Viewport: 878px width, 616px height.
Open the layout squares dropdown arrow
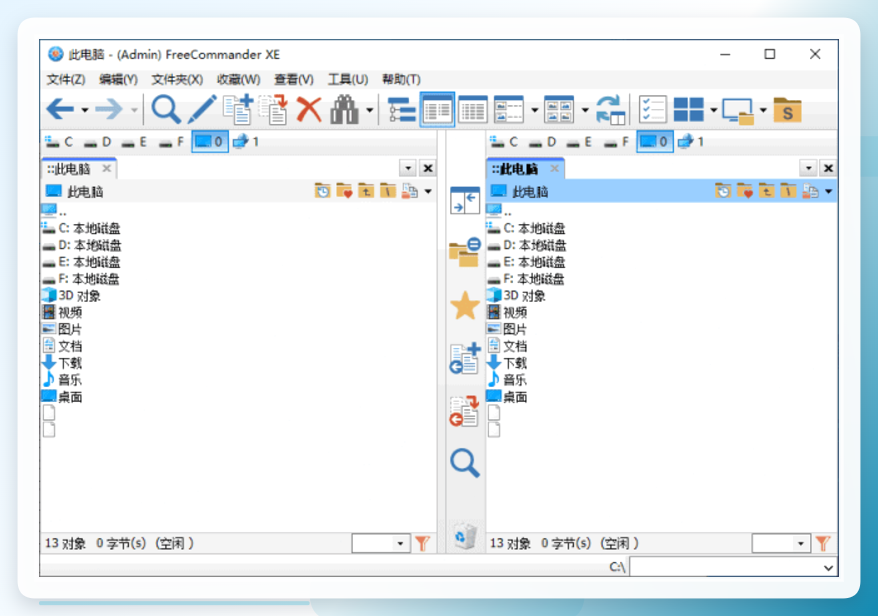tap(713, 110)
